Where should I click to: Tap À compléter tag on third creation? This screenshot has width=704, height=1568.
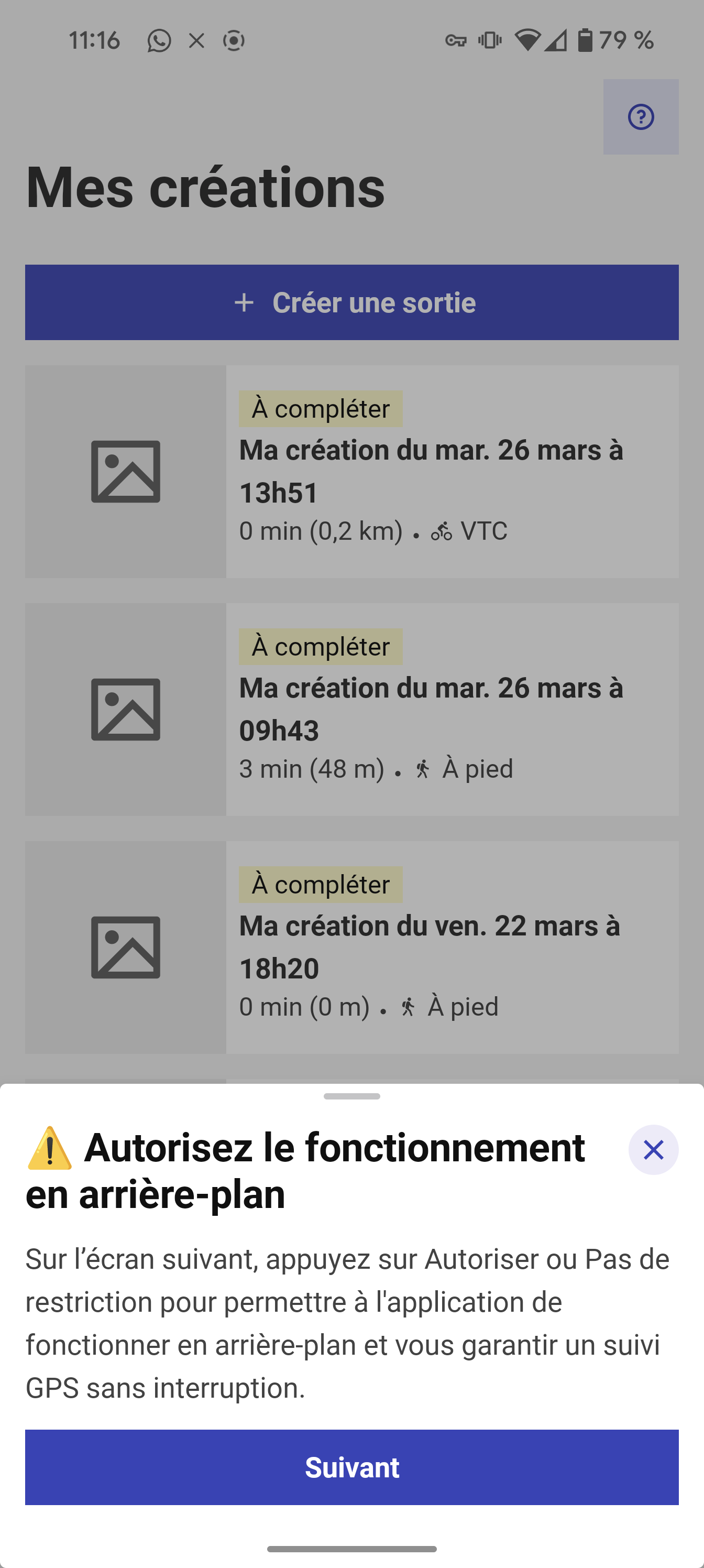(321, 885)
